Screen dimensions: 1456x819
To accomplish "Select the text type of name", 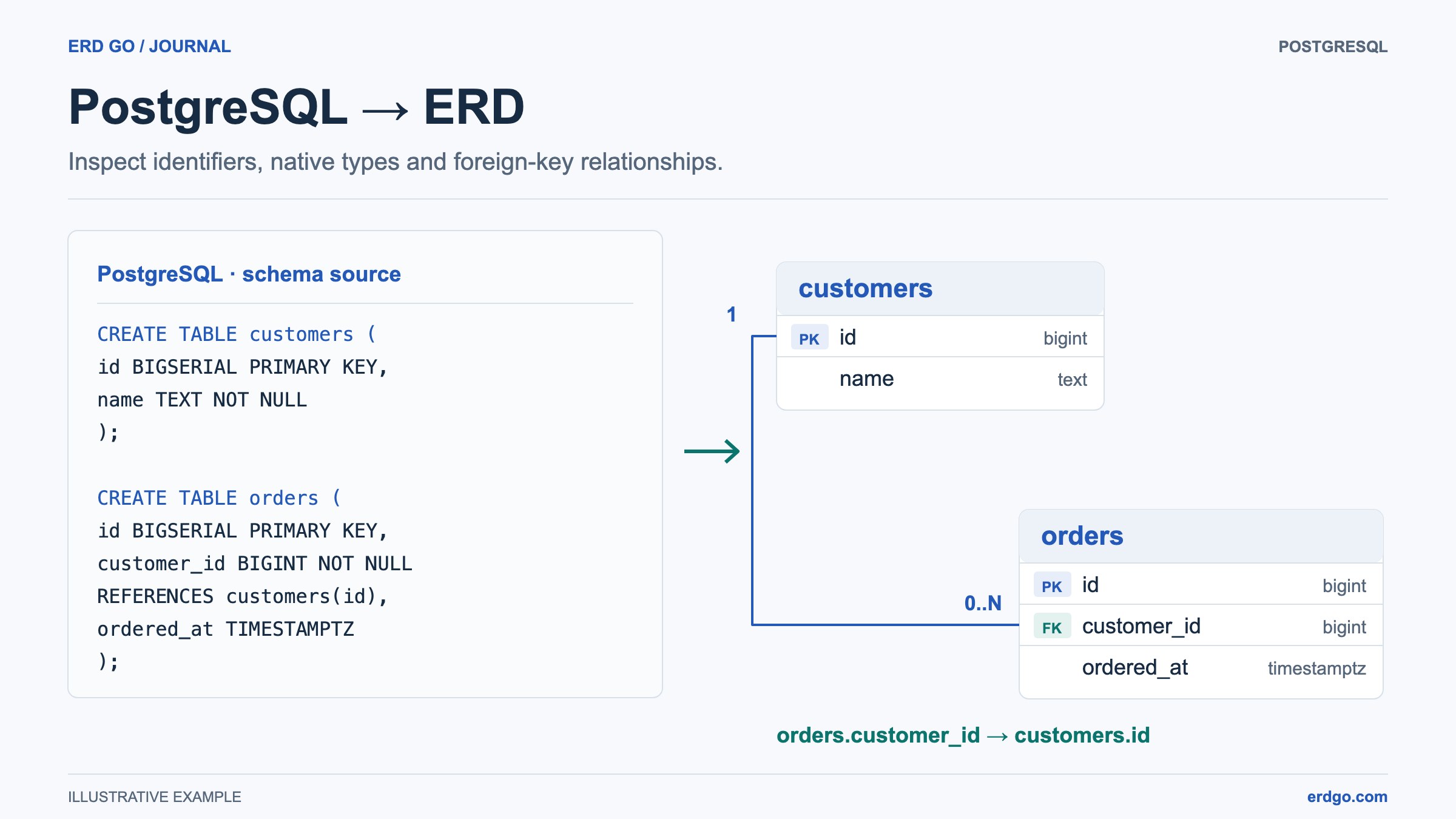I will point(1072,379).
